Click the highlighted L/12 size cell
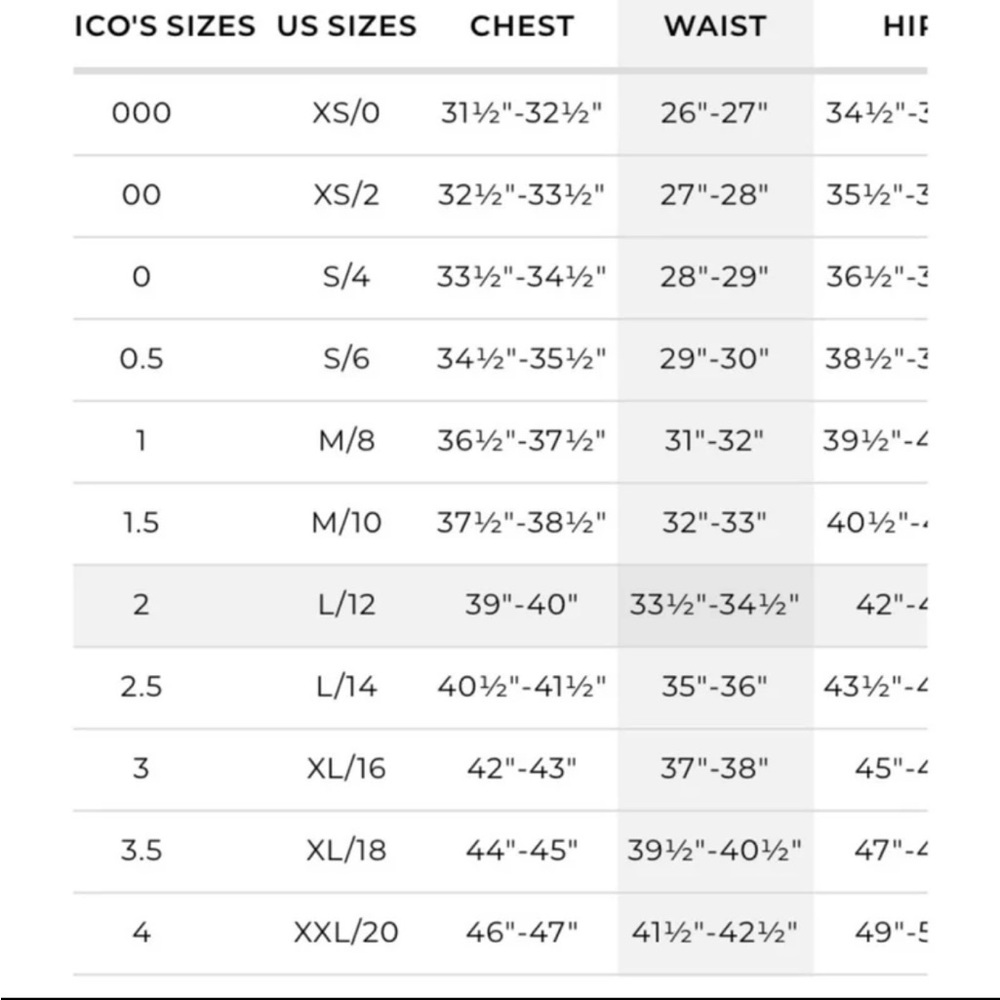The width and height of the screenshot is (1000, 1000). click(346, 604)
